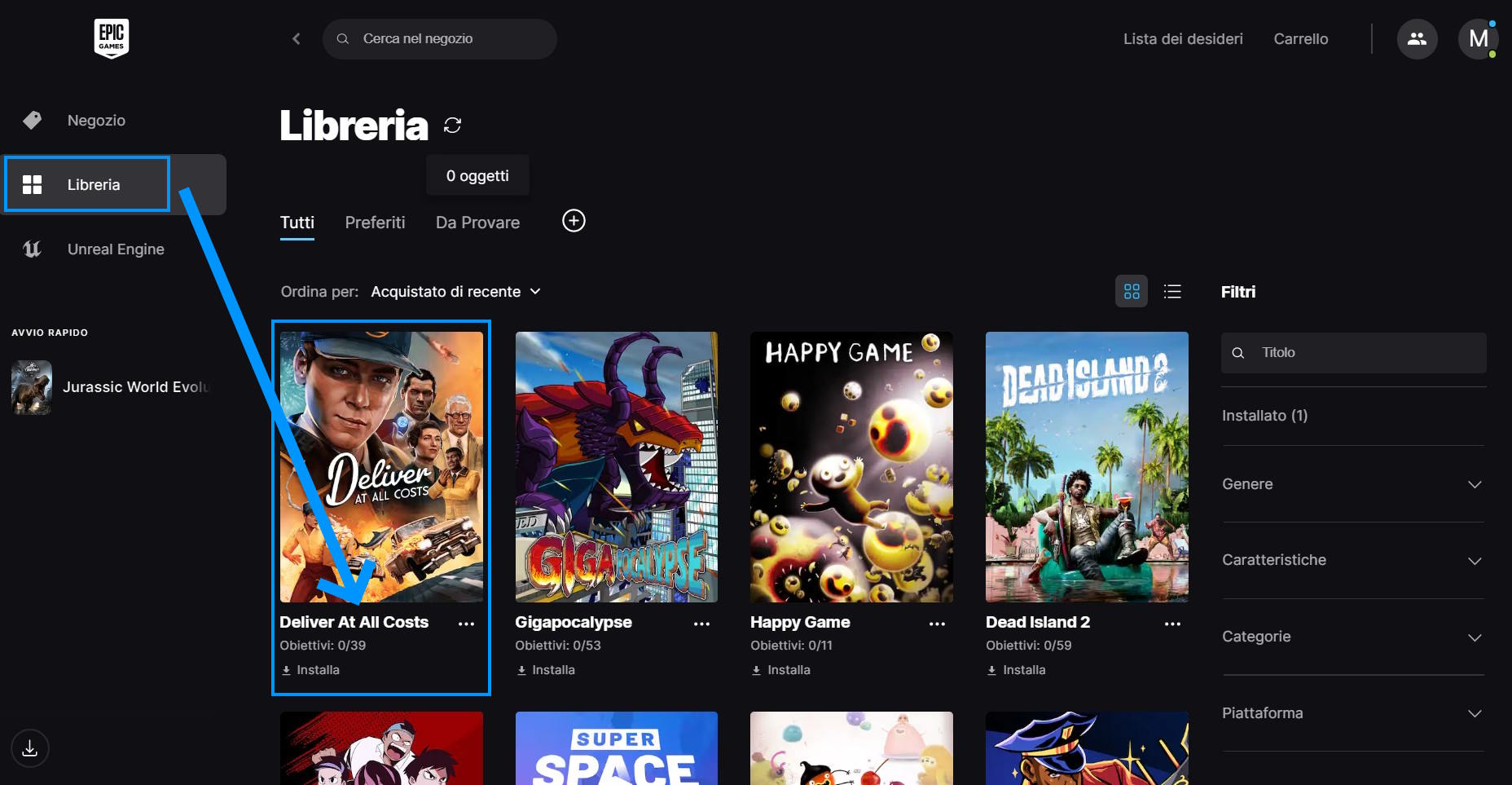
Task: Install Dead Island 2
Action: (1017, 670)
